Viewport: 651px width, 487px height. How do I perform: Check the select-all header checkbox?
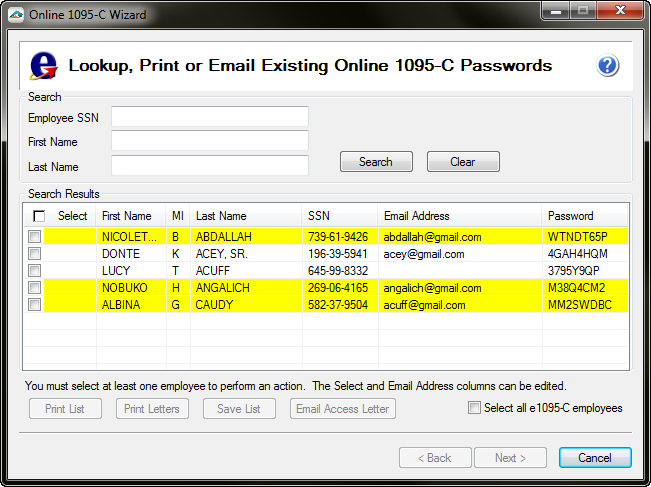pos(39,216)
